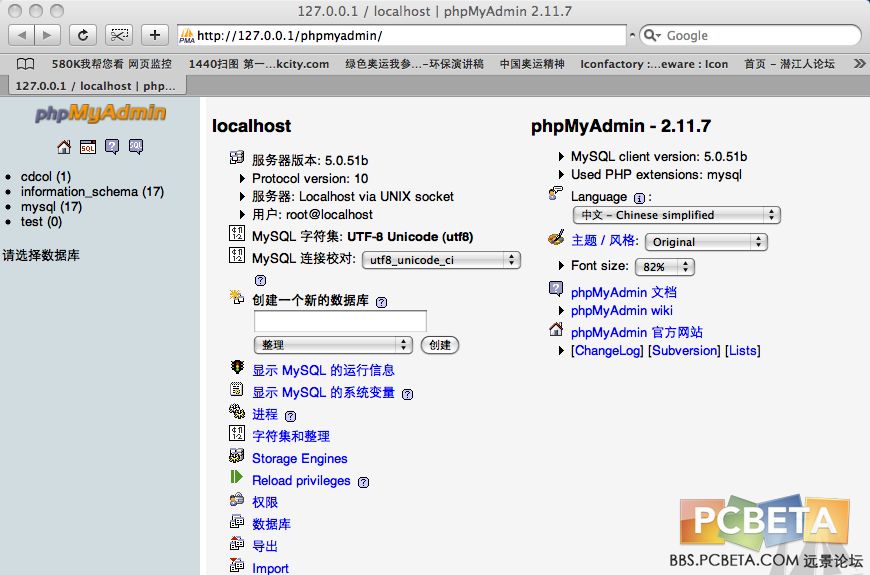Open the SQL query window icon
This screenshot has height=575, width=870.
coord(88,147)
